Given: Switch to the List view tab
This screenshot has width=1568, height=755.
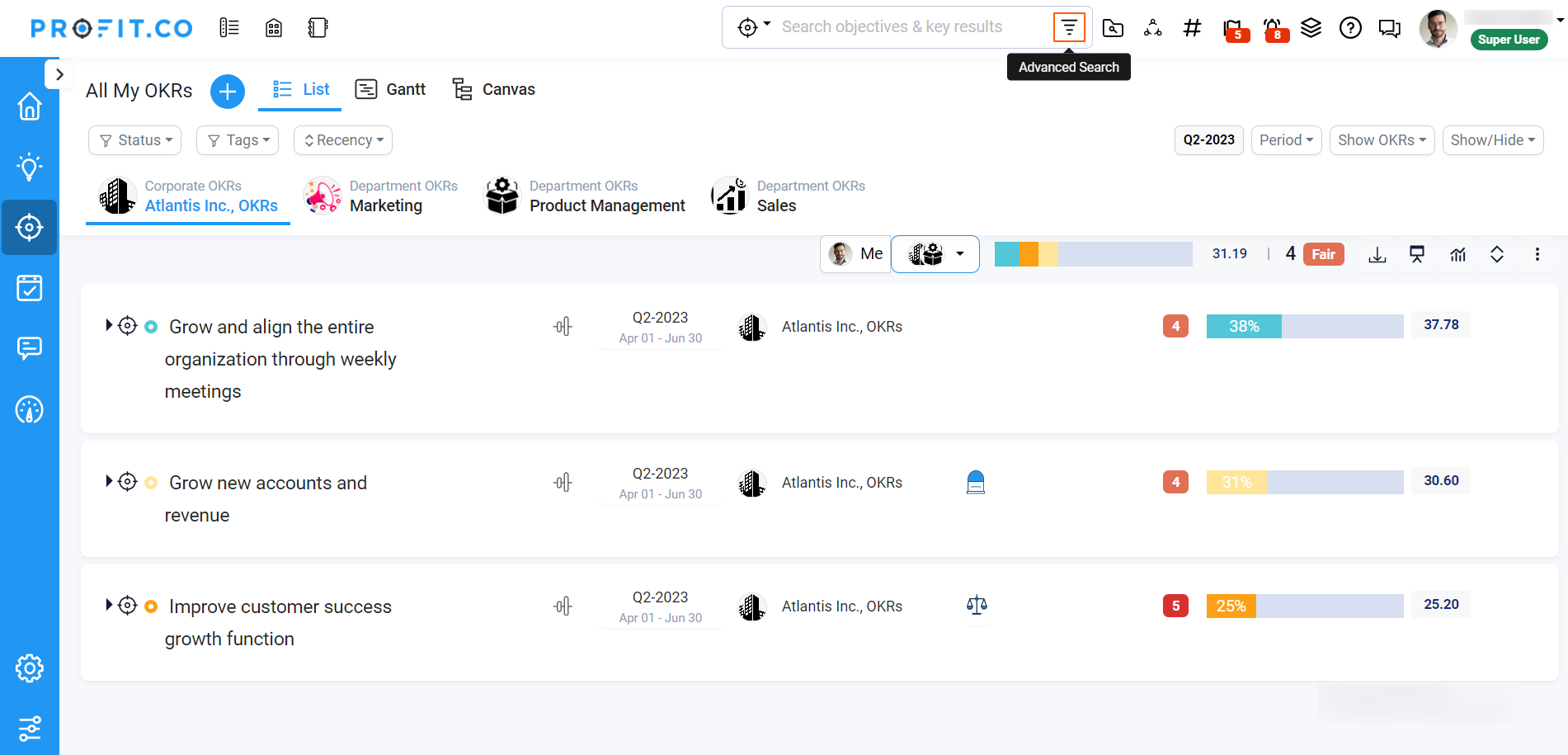Looking at the screenshot, I should [300, 89].
